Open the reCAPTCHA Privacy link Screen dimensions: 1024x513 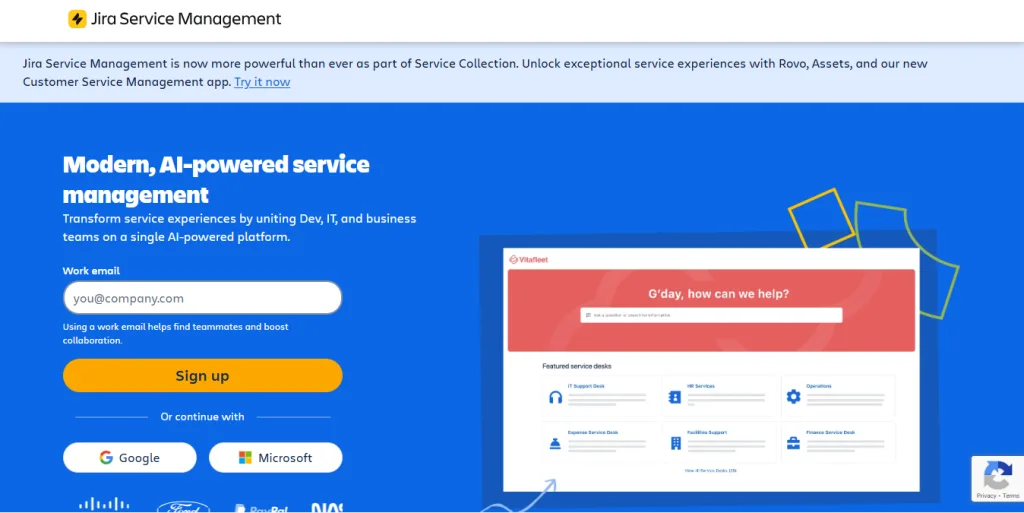coord(985,496)
